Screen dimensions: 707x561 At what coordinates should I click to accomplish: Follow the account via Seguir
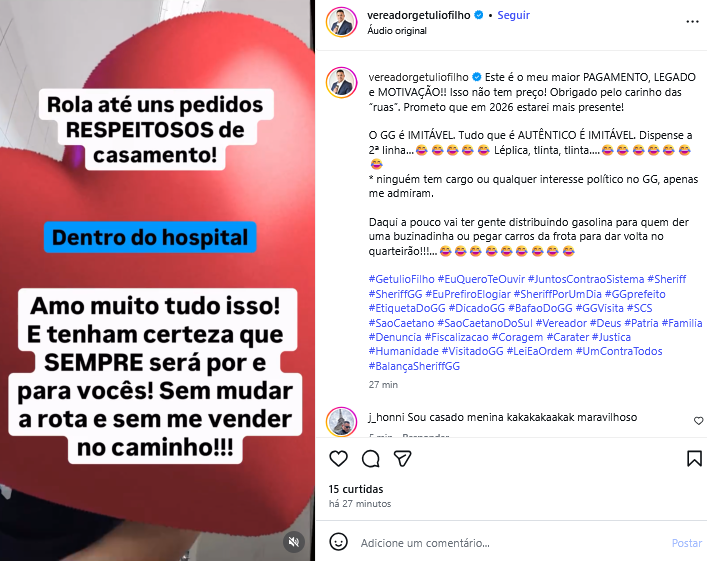tap(513, 15)
